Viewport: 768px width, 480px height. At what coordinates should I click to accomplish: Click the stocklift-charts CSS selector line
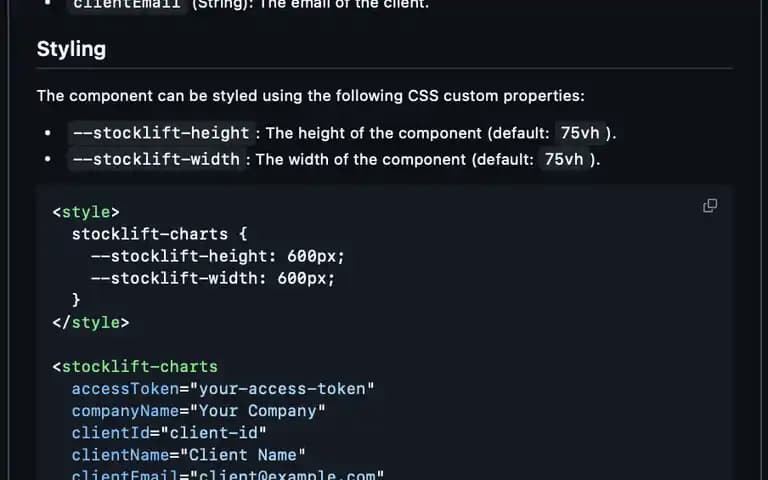(x=160, y=234)
